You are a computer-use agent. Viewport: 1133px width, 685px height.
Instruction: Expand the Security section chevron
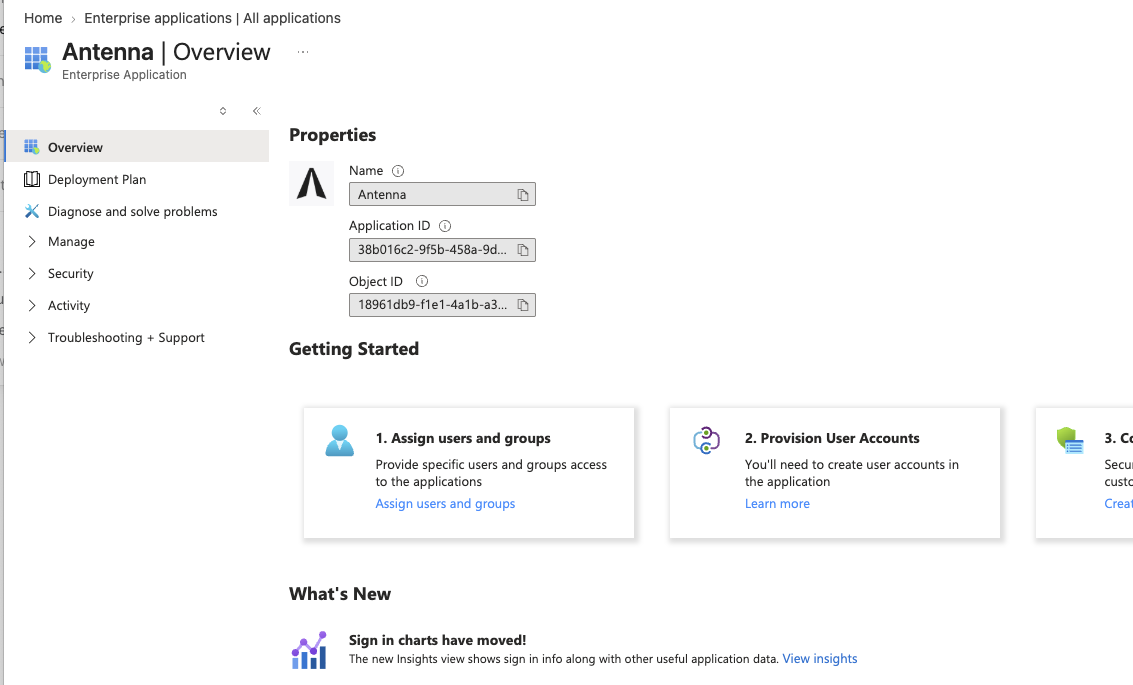(x=32, y=273)
